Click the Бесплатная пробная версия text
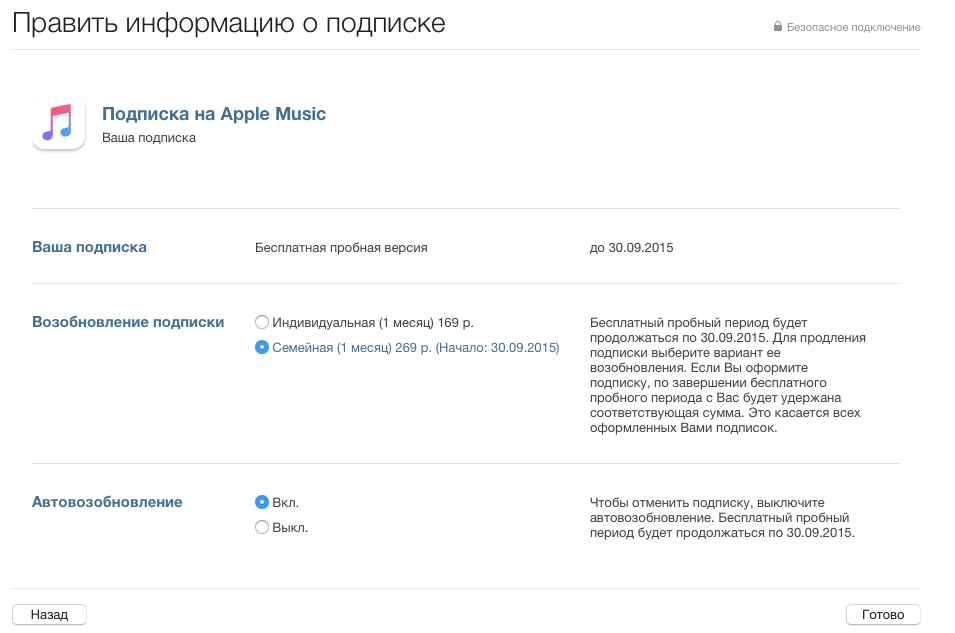 [x=341, y=247]
